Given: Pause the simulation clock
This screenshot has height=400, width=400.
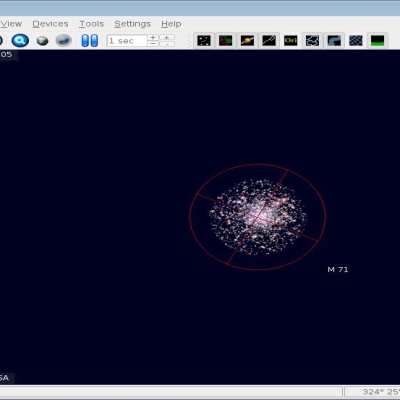Looking at the screenshot, I should pyautogui.click(x=90, y=41).
